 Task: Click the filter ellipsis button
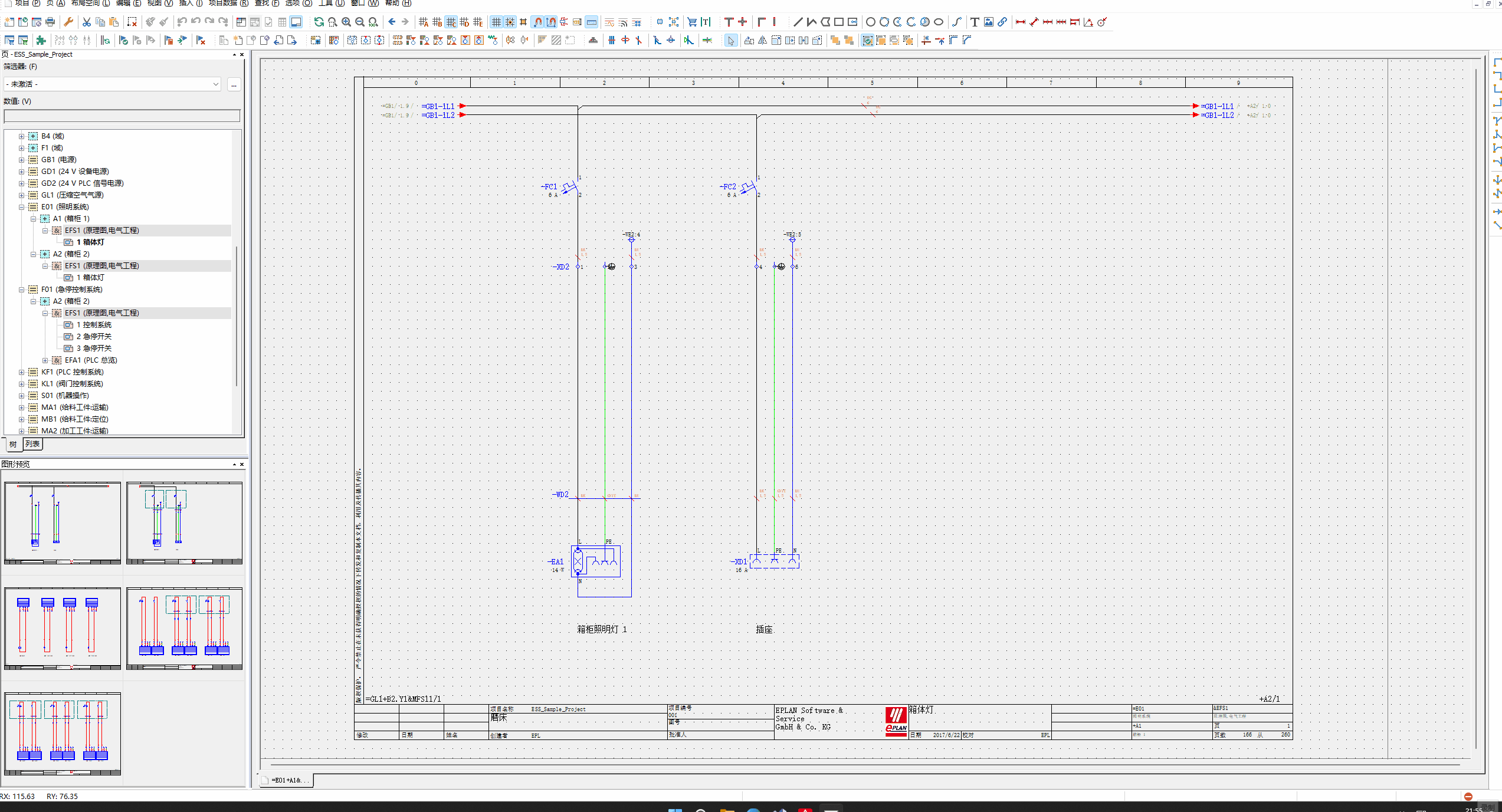point(234,84)
